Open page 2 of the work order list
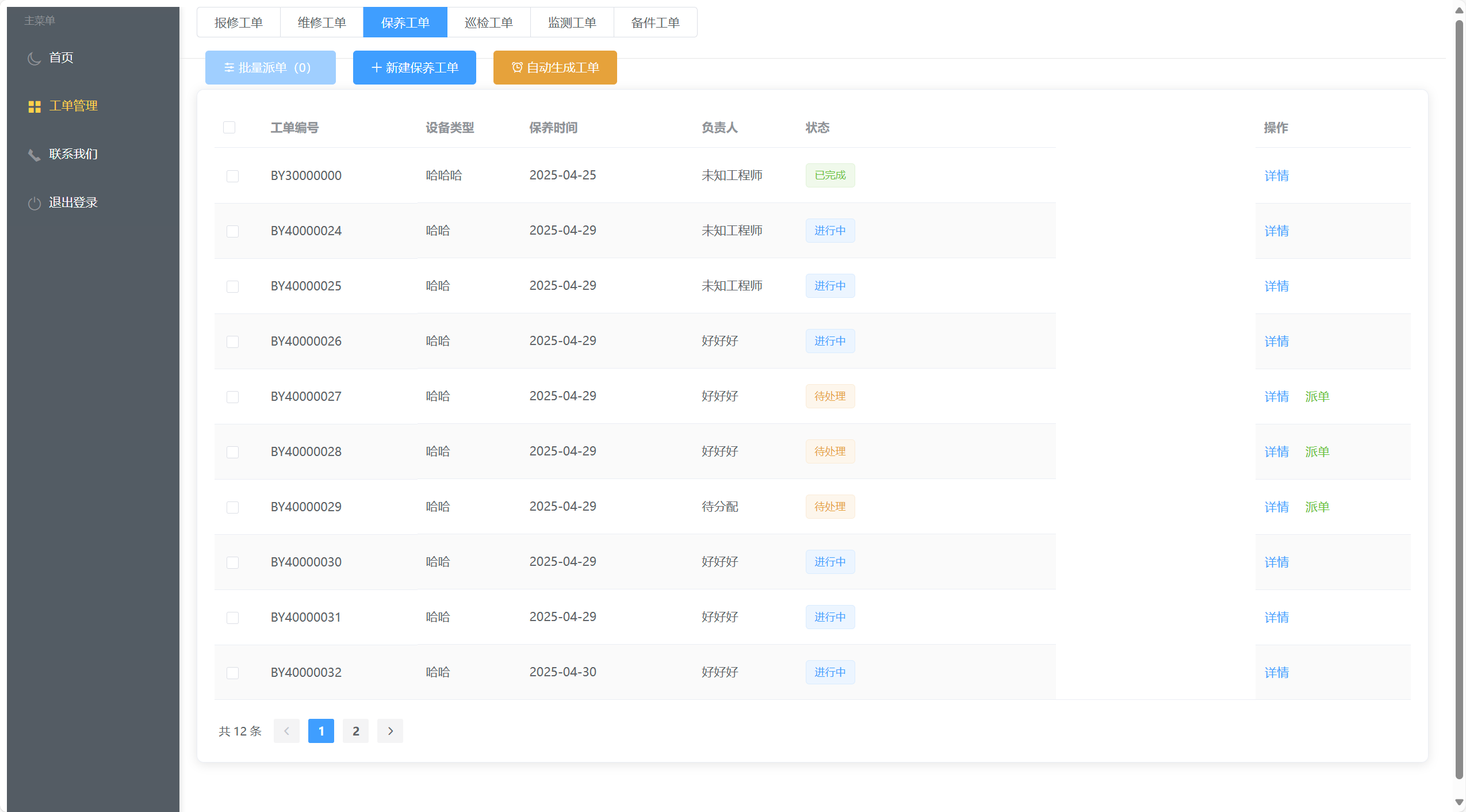1466x812 pixels. point(355,731)
